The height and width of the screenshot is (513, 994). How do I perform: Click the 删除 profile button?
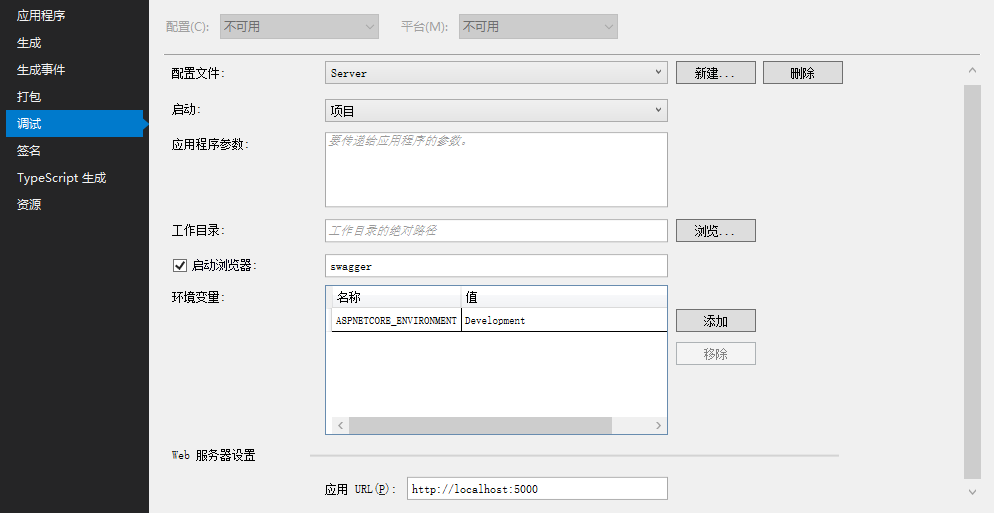tap(802, 73)
